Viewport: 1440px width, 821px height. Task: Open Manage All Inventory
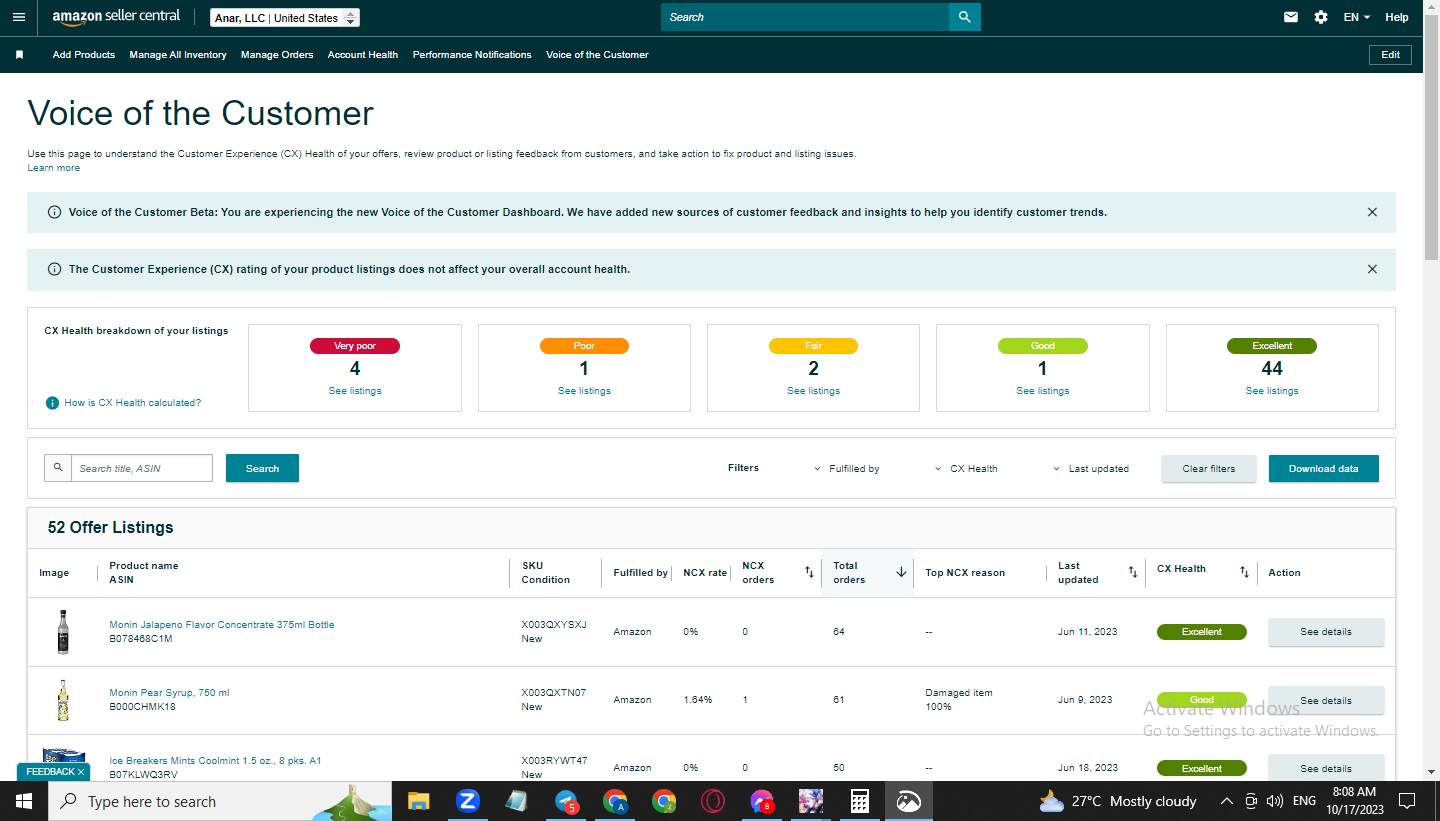pos(178,55)
